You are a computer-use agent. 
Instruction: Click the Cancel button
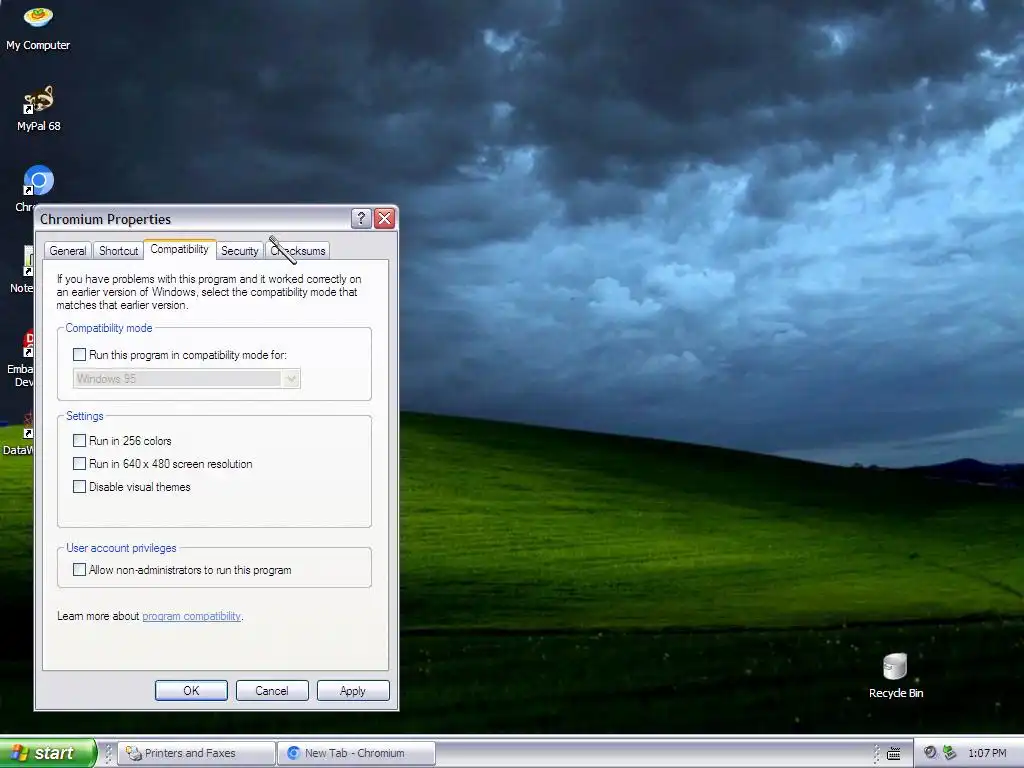(272, 690)
